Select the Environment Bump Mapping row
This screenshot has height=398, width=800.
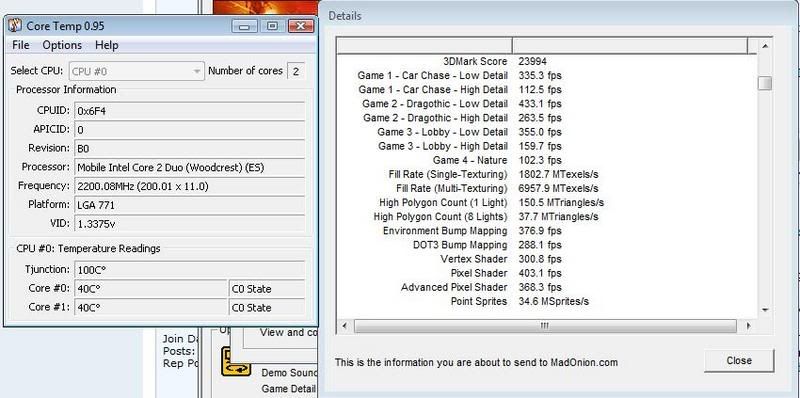pyautogui.click(x=547, y=231)
